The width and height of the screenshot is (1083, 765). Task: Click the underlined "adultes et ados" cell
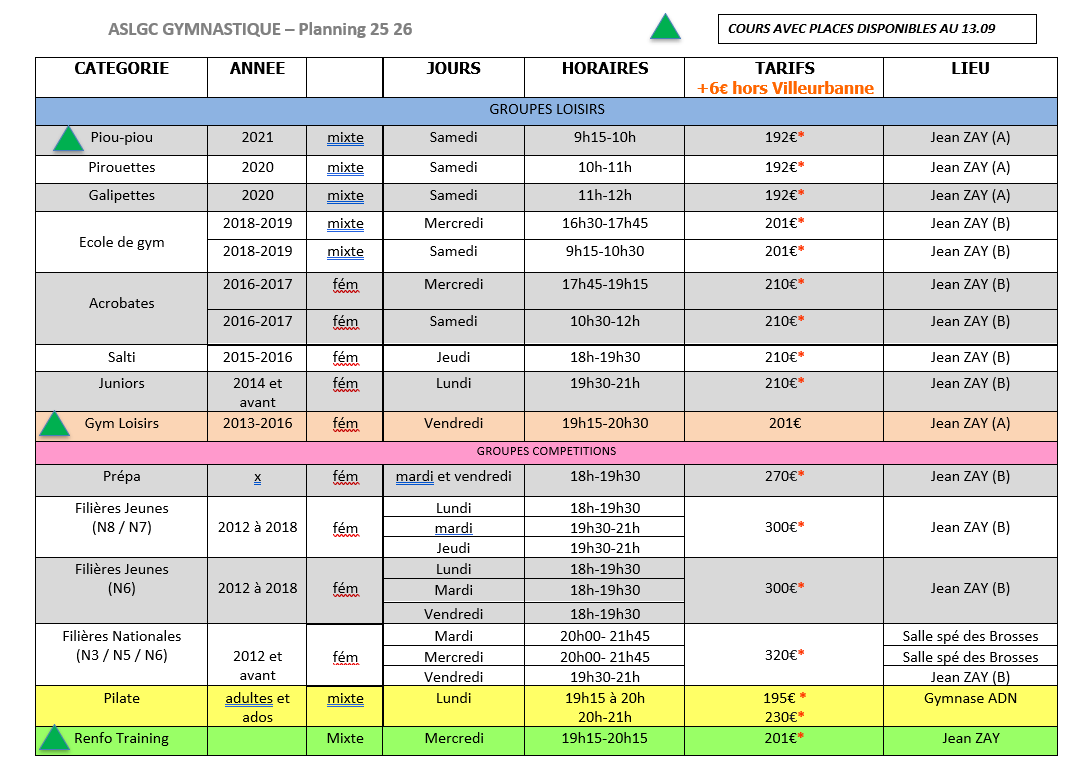coord(257,707)
